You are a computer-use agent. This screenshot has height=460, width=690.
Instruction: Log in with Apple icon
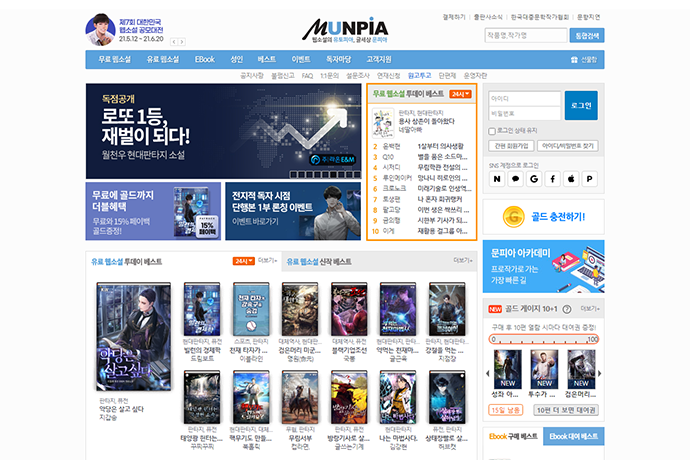[x=571, y=179]
